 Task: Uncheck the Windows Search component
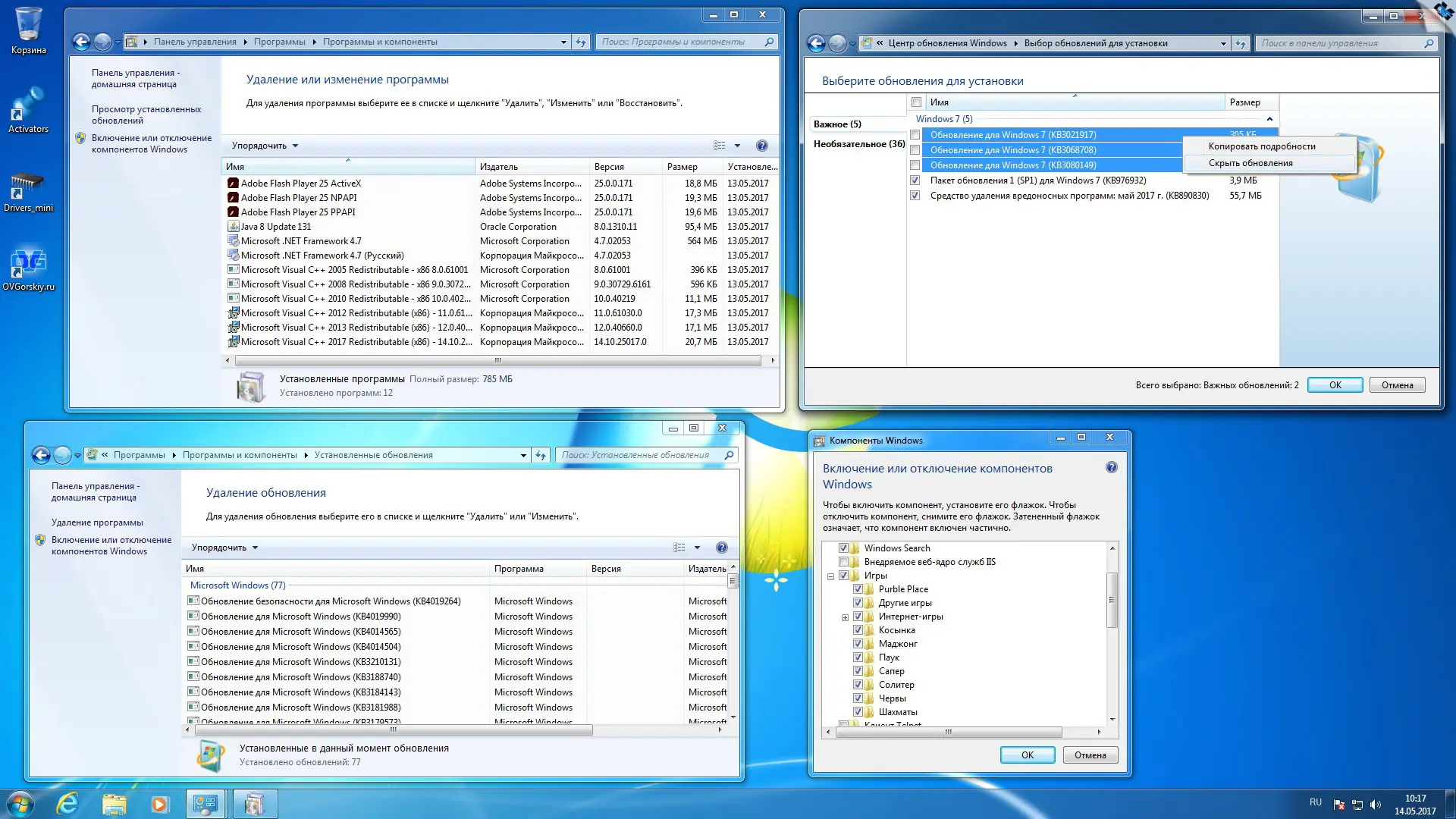(843, 548)
